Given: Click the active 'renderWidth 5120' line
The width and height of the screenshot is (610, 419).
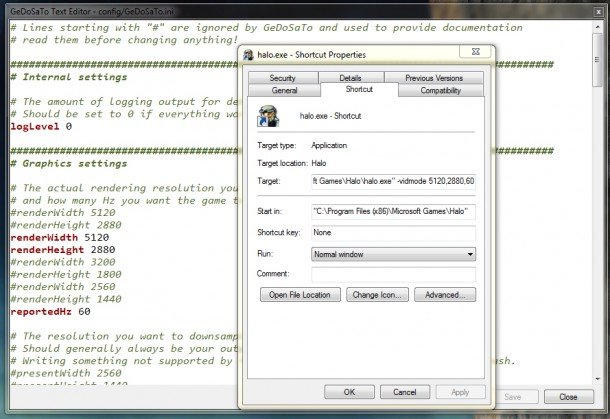Looking at the screenshot, I should (60, 237).
